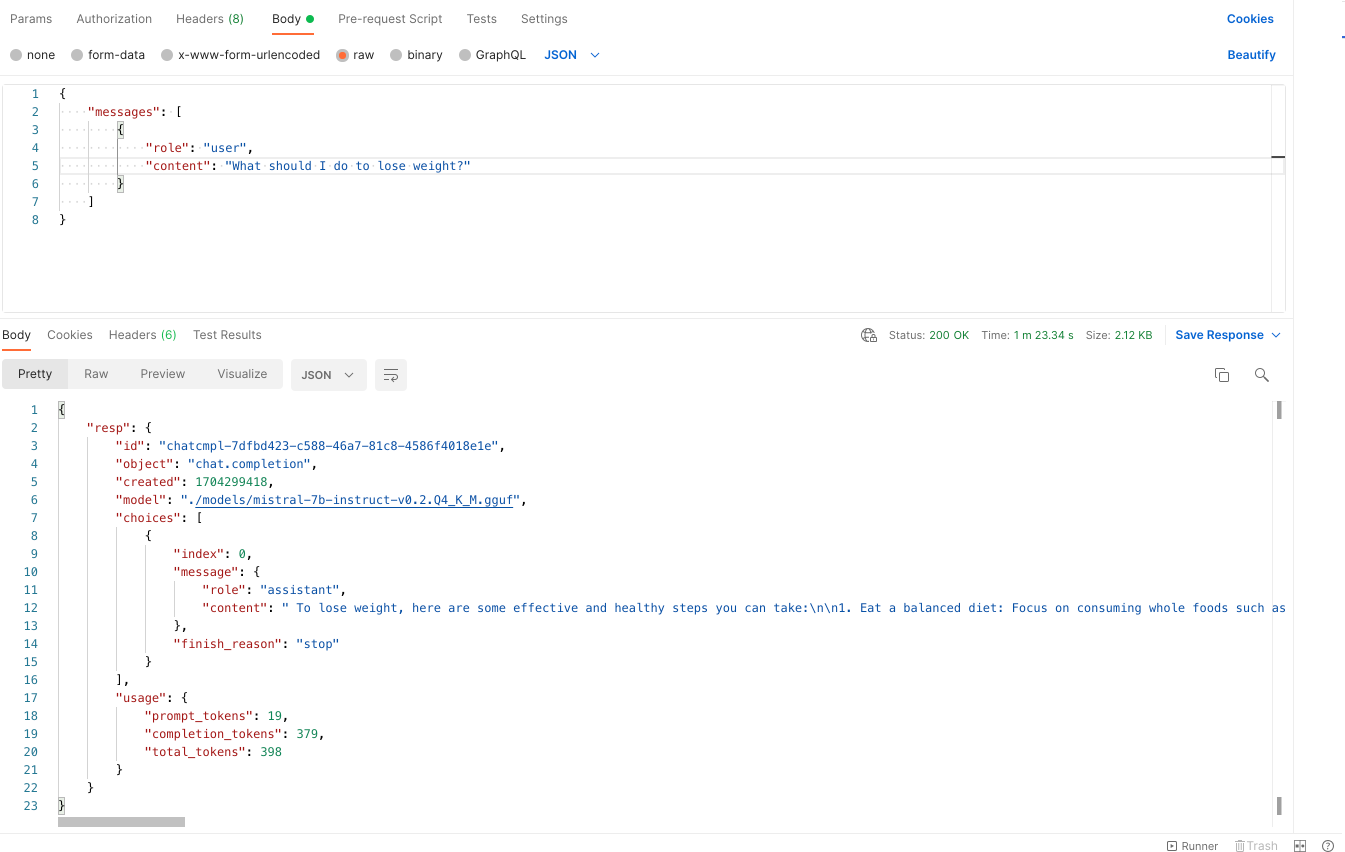Image resolution: width=1345 pixels, height=852 pixels.
Task: Switch to the Pre-request Script tab
Action: click(390, 19)
